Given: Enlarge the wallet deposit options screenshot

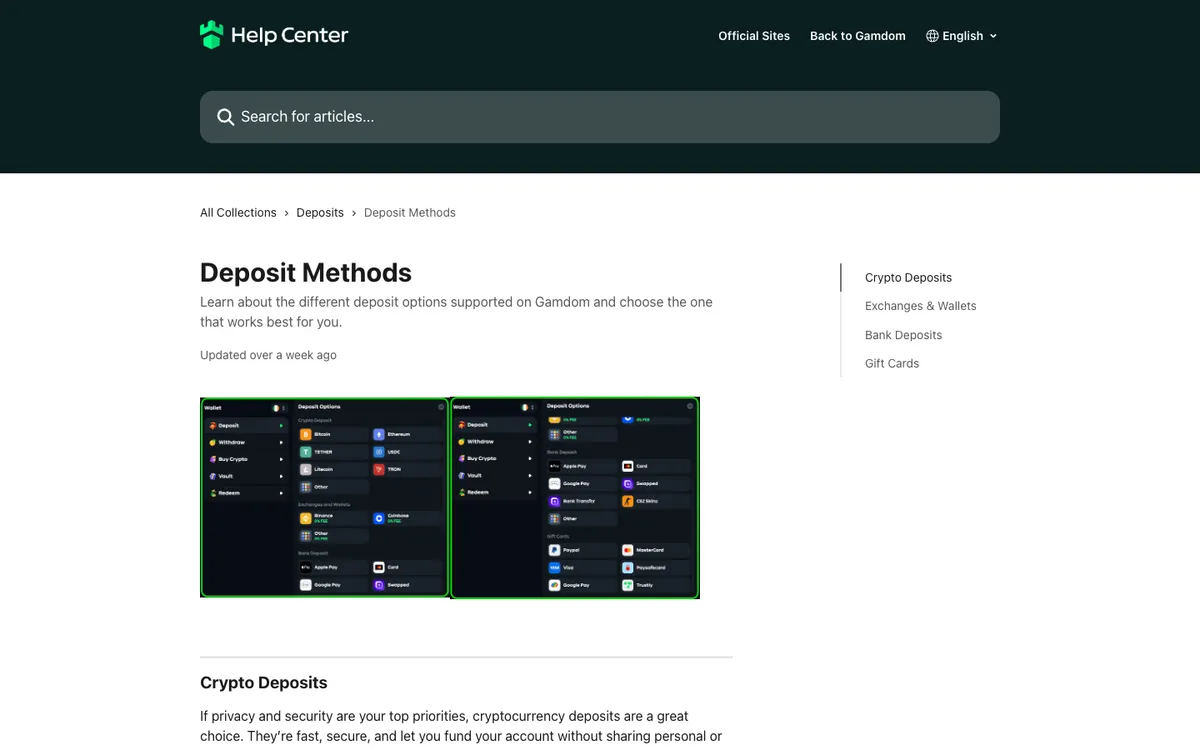Looking at the screenshot, I should [450, 498].
